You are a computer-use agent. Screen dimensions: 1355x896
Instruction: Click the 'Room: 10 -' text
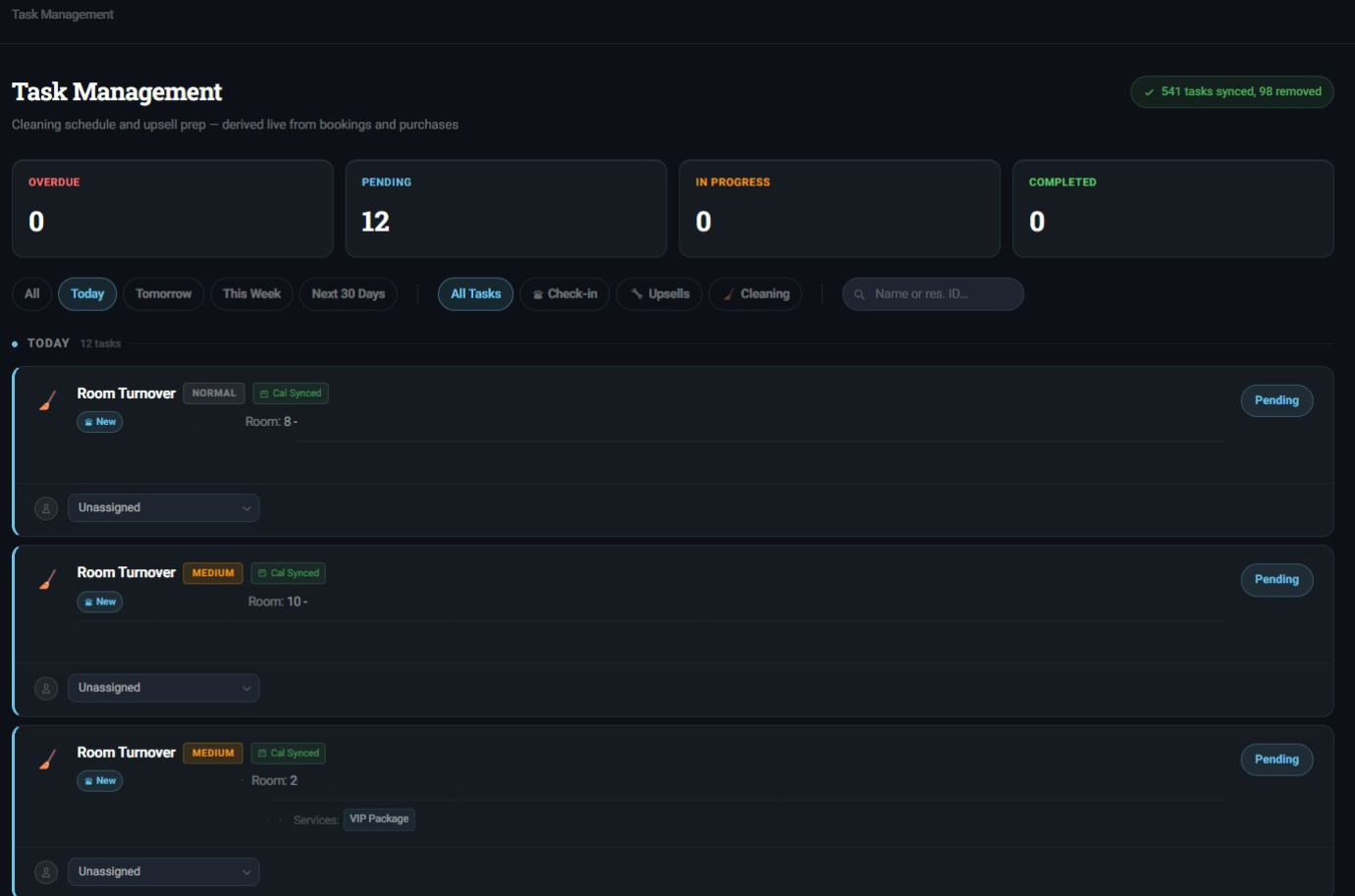tap(278, 602)
